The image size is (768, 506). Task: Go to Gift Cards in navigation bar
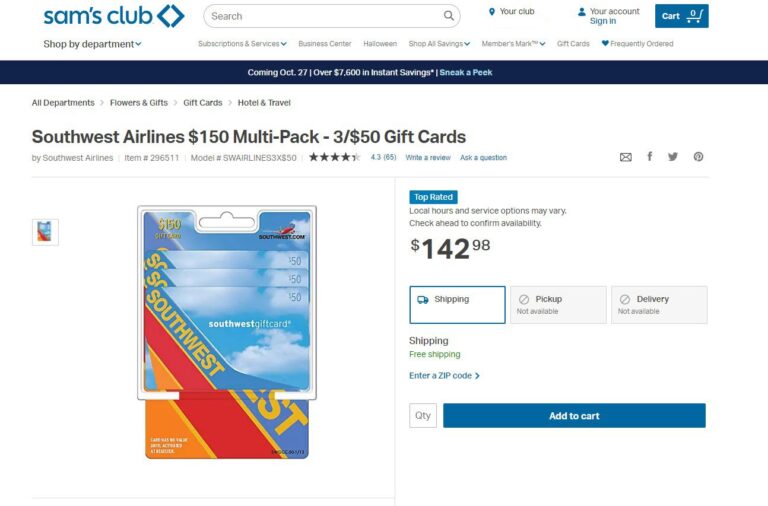pos(573,44)
